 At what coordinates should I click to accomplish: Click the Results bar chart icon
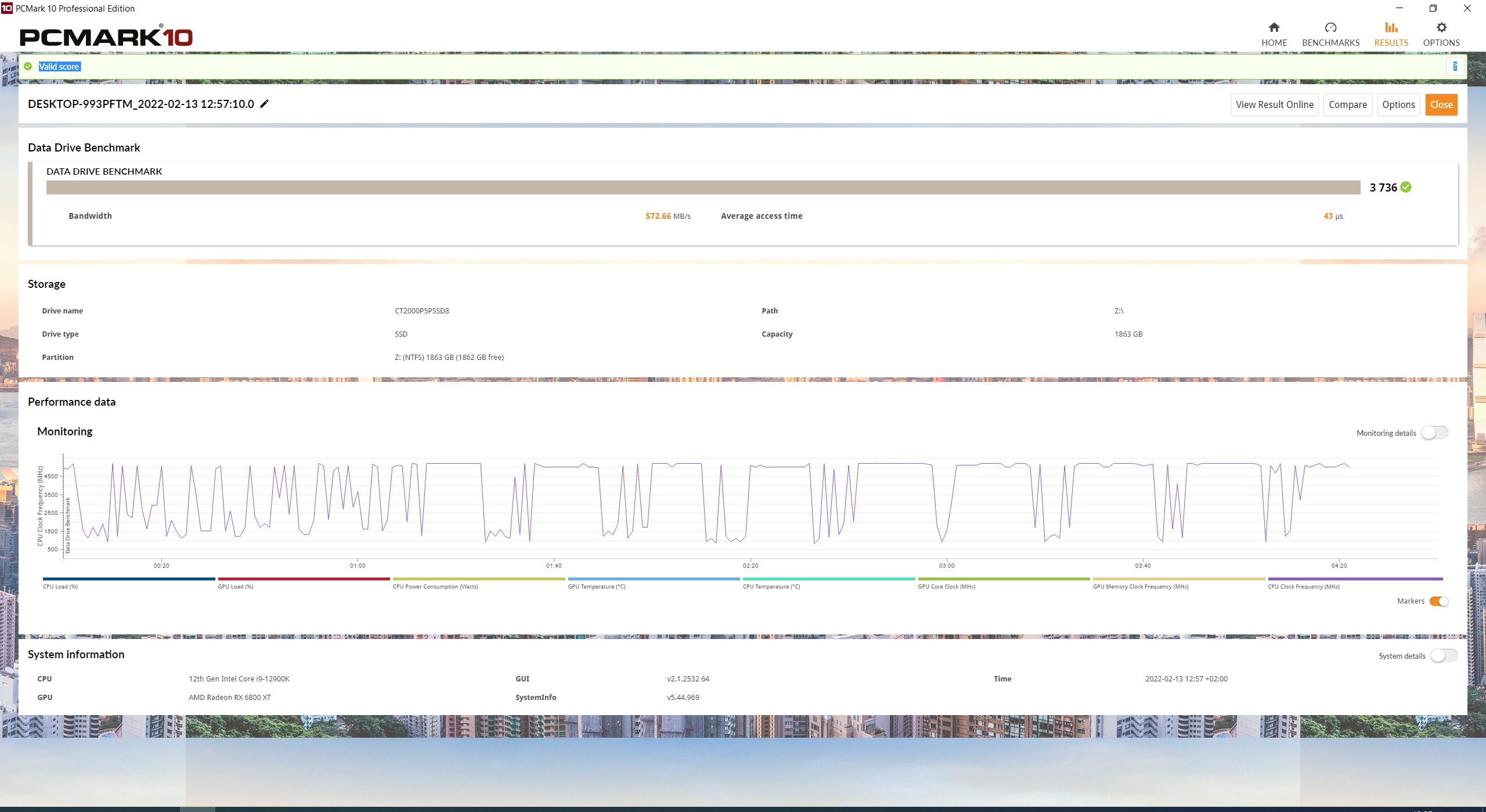(x=1391, y=27)
